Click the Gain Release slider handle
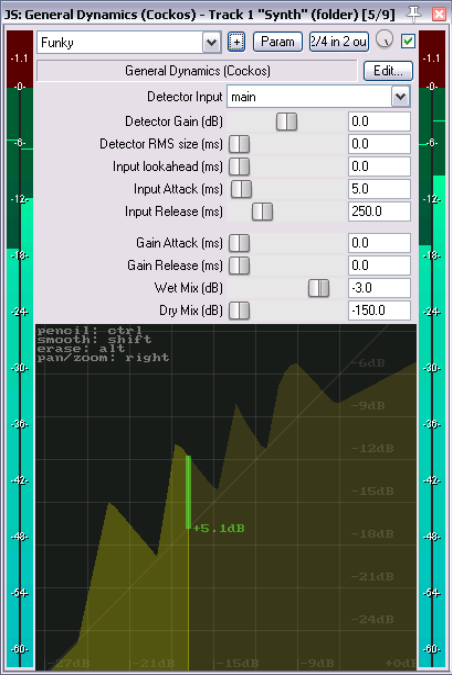This screenshot has height=675, width=452. click(239, 266)
